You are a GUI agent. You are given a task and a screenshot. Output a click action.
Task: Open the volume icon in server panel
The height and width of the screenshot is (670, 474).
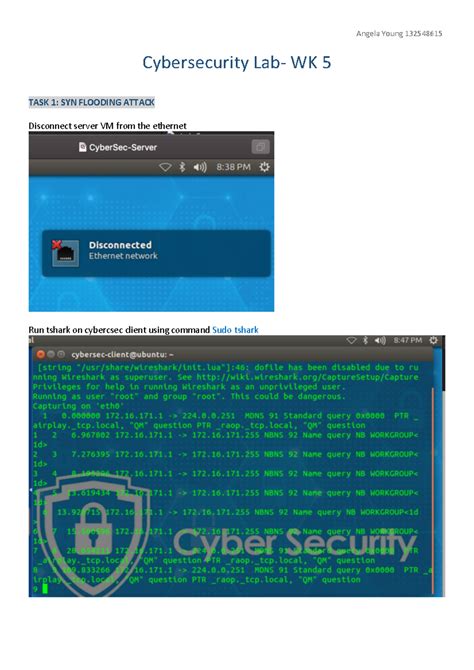200,167
